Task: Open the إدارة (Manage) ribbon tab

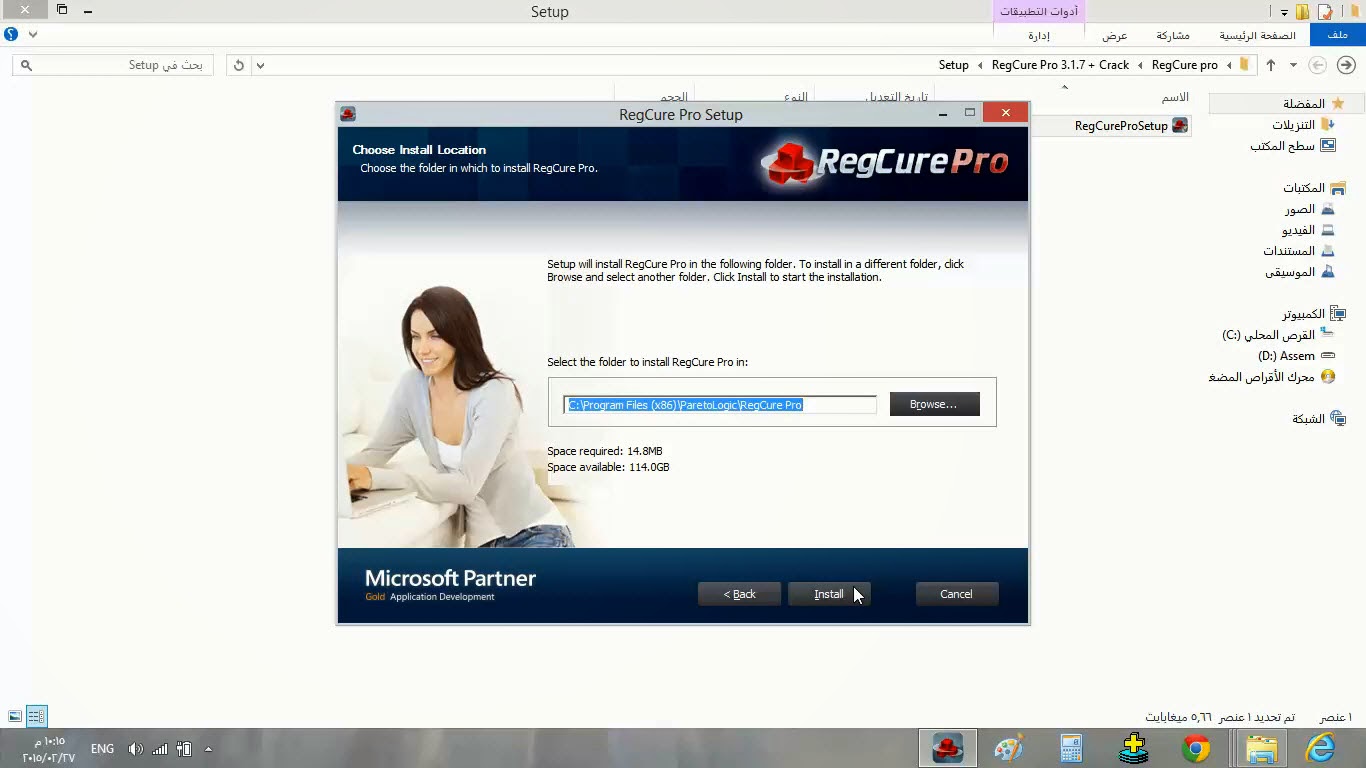Action: point(1039,35)
